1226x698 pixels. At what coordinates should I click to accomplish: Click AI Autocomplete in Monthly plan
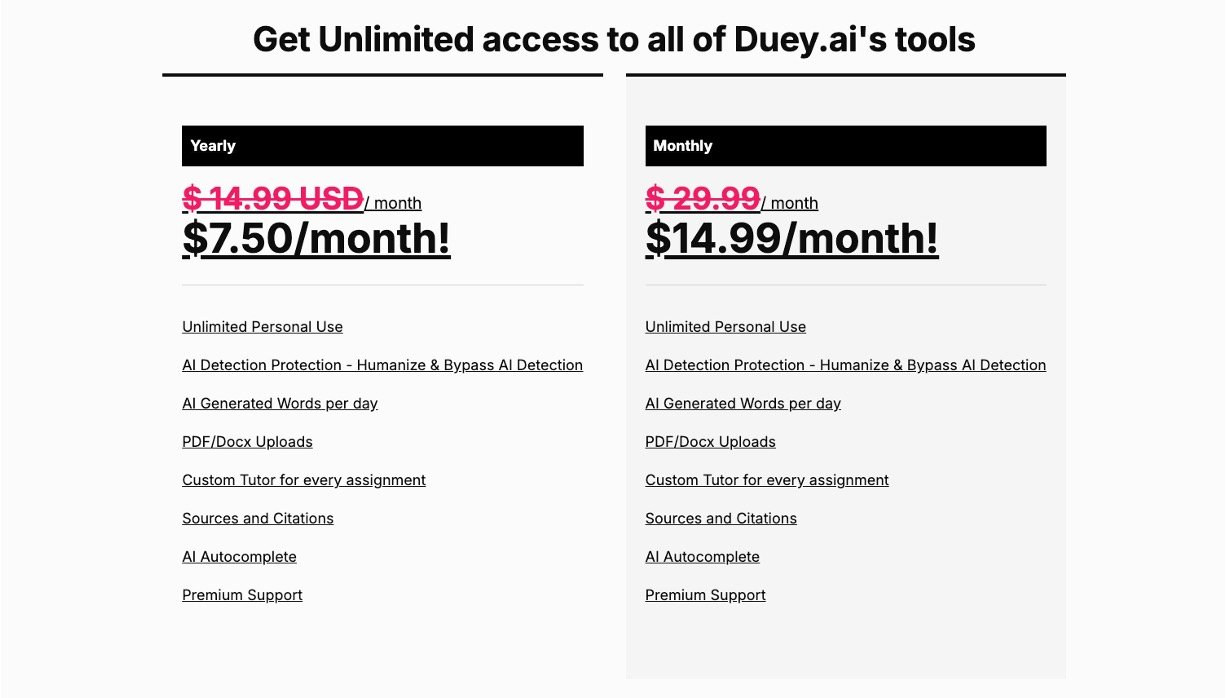(702, 557)
